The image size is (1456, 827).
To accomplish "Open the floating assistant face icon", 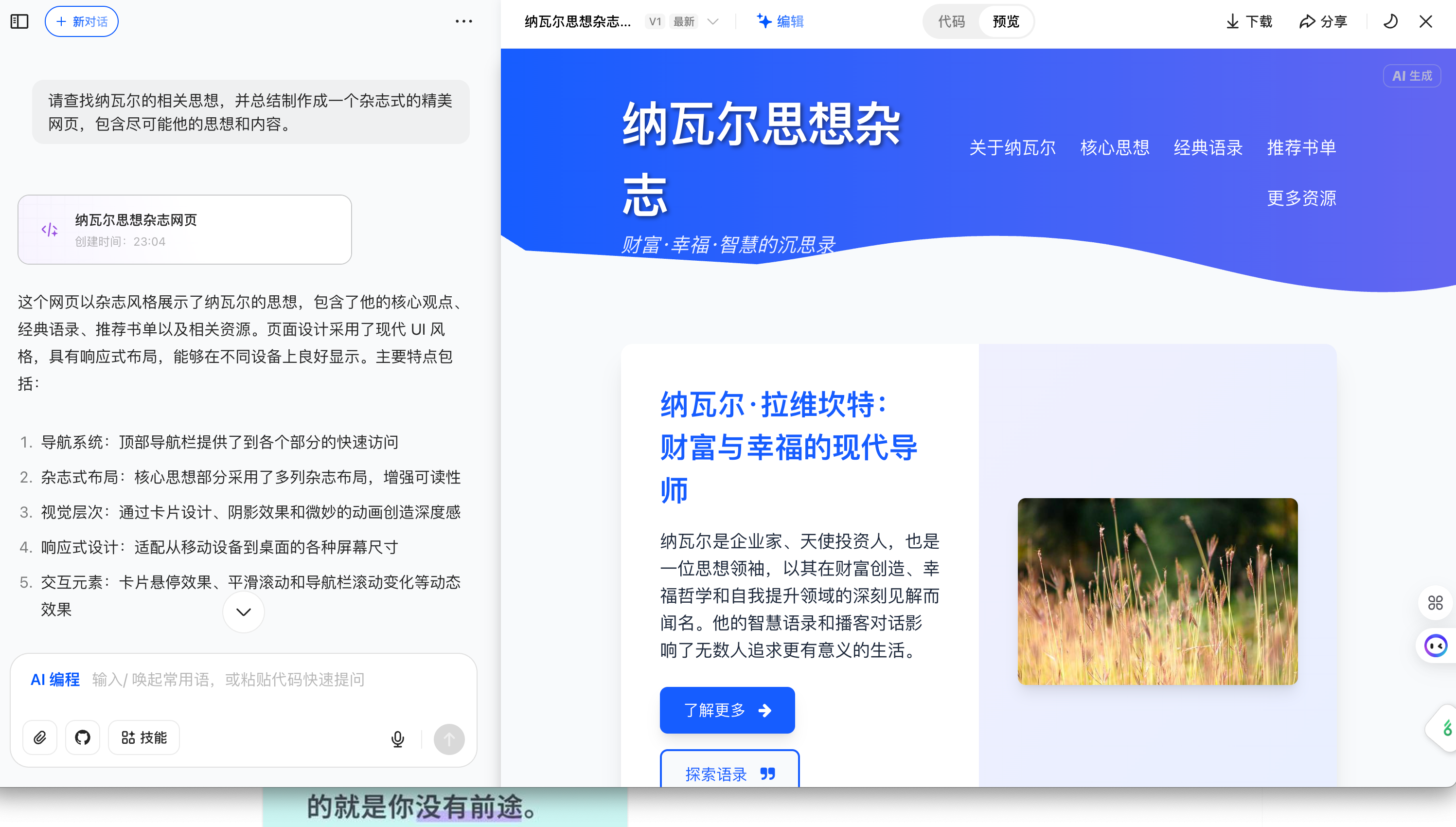I will click(x=1436, y=646).
